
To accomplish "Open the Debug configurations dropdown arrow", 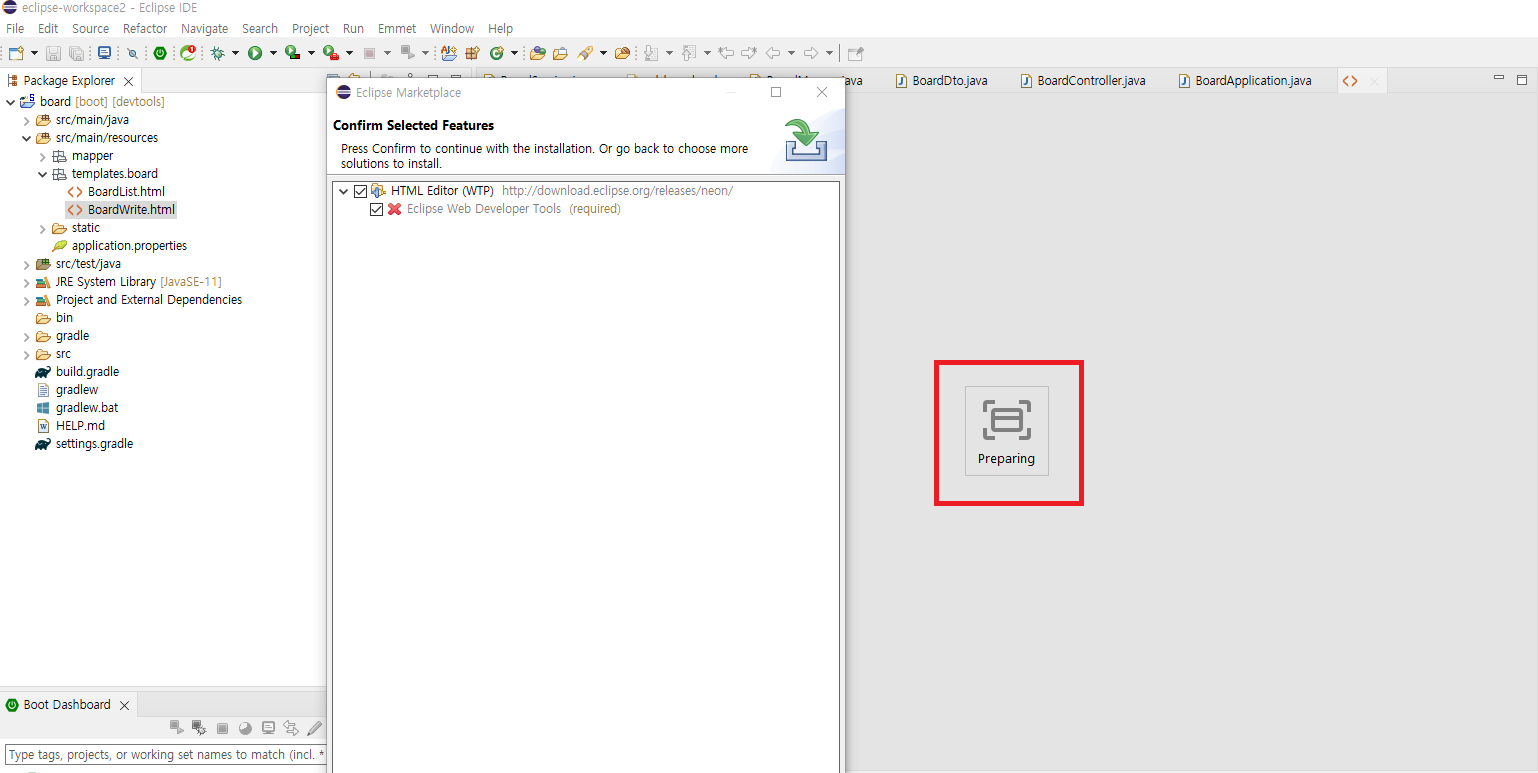I will point(235,53).
